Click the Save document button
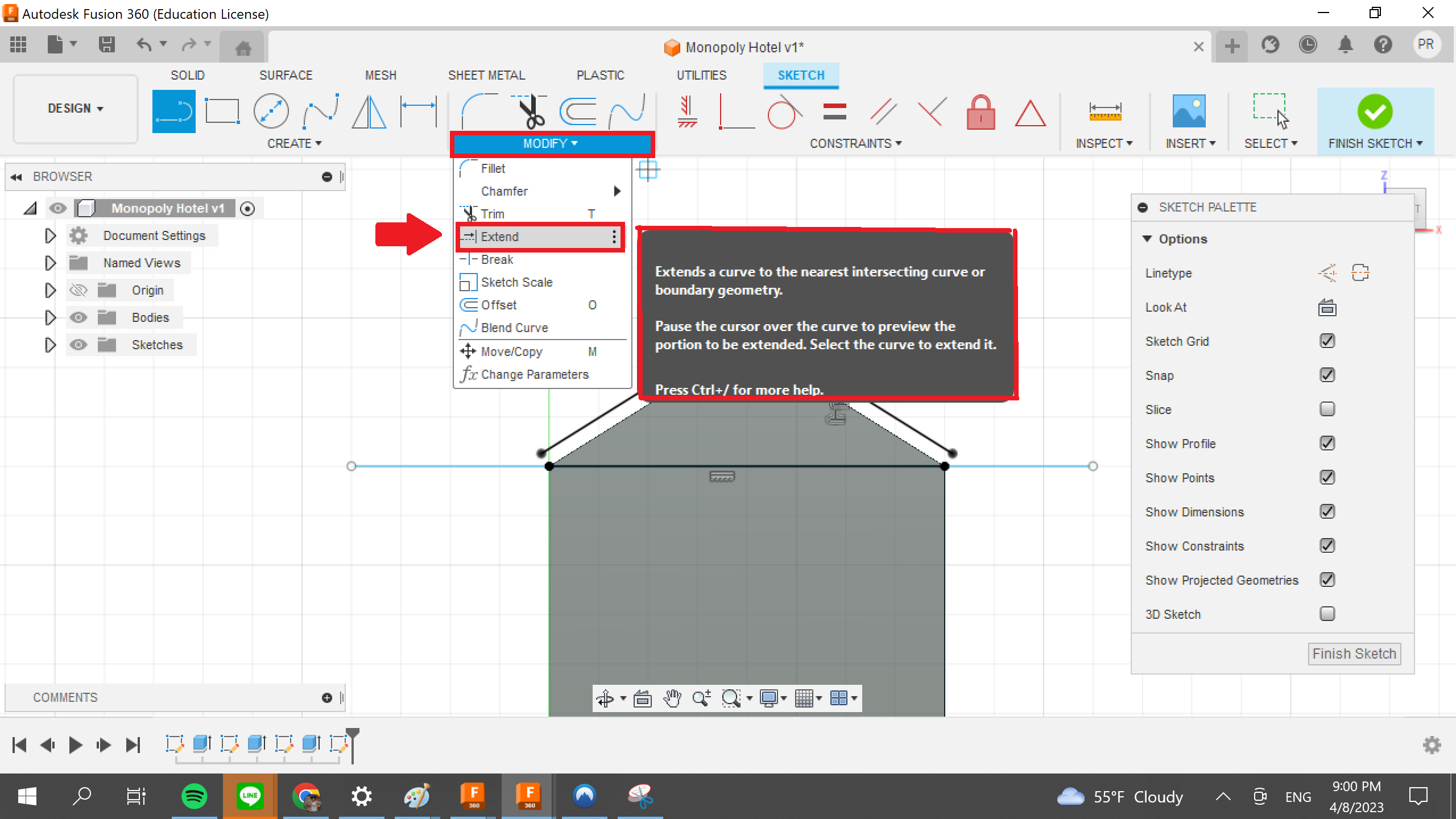Screen dimensions: 1456x819 [x=106, y=44]
